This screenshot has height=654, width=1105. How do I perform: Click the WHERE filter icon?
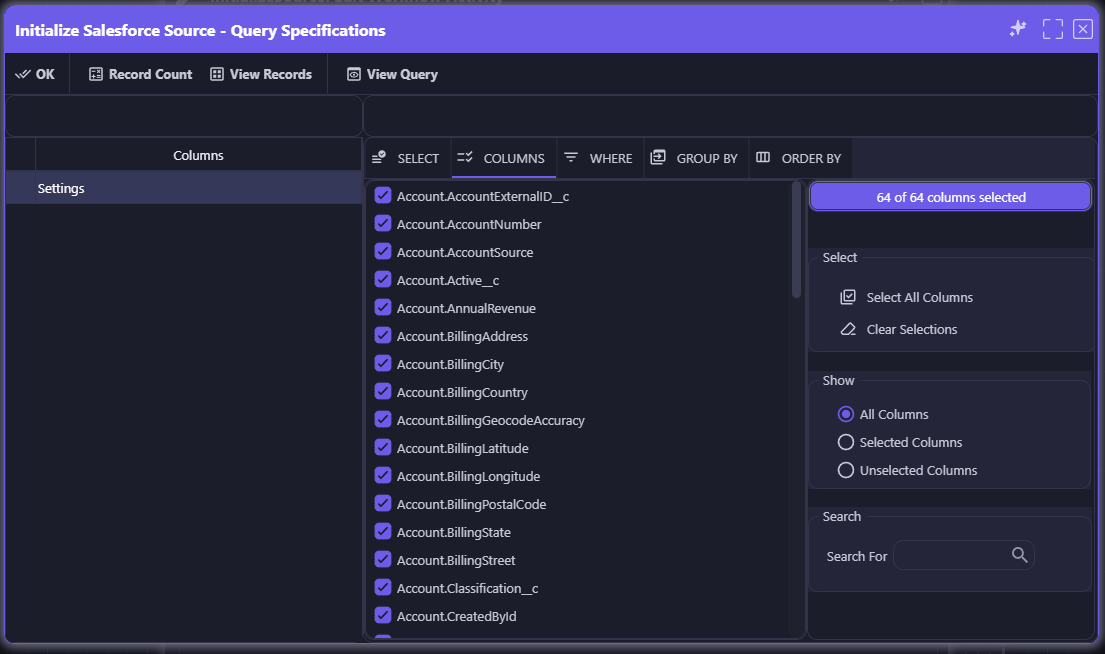[571, 156]
